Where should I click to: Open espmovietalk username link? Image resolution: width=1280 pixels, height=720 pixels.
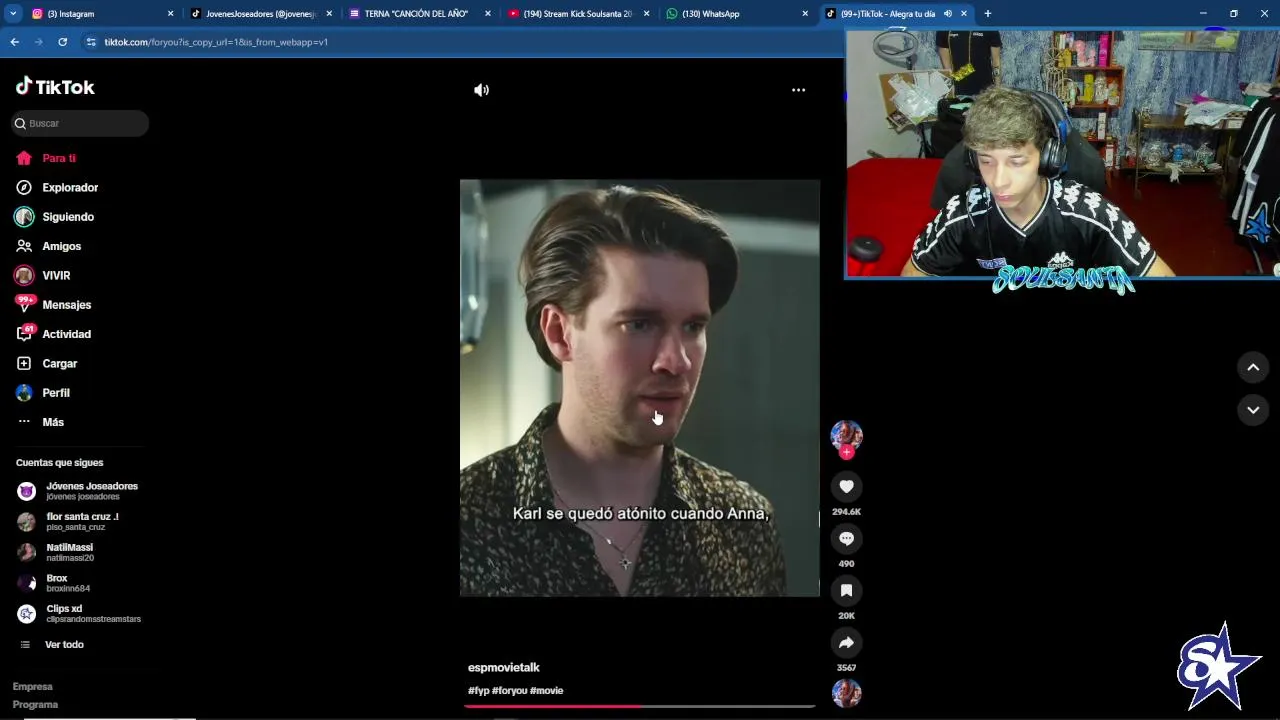pyautogui.click(x=504, y=668)
